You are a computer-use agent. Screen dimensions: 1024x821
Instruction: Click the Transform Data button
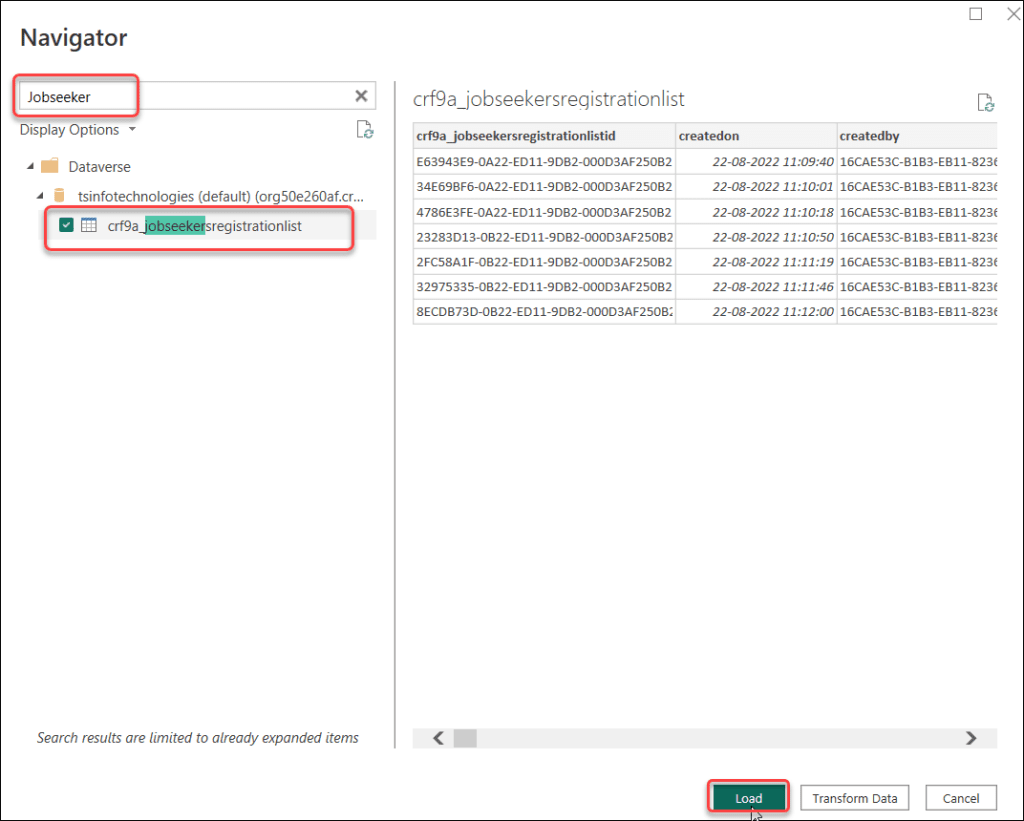coord(854,797)
